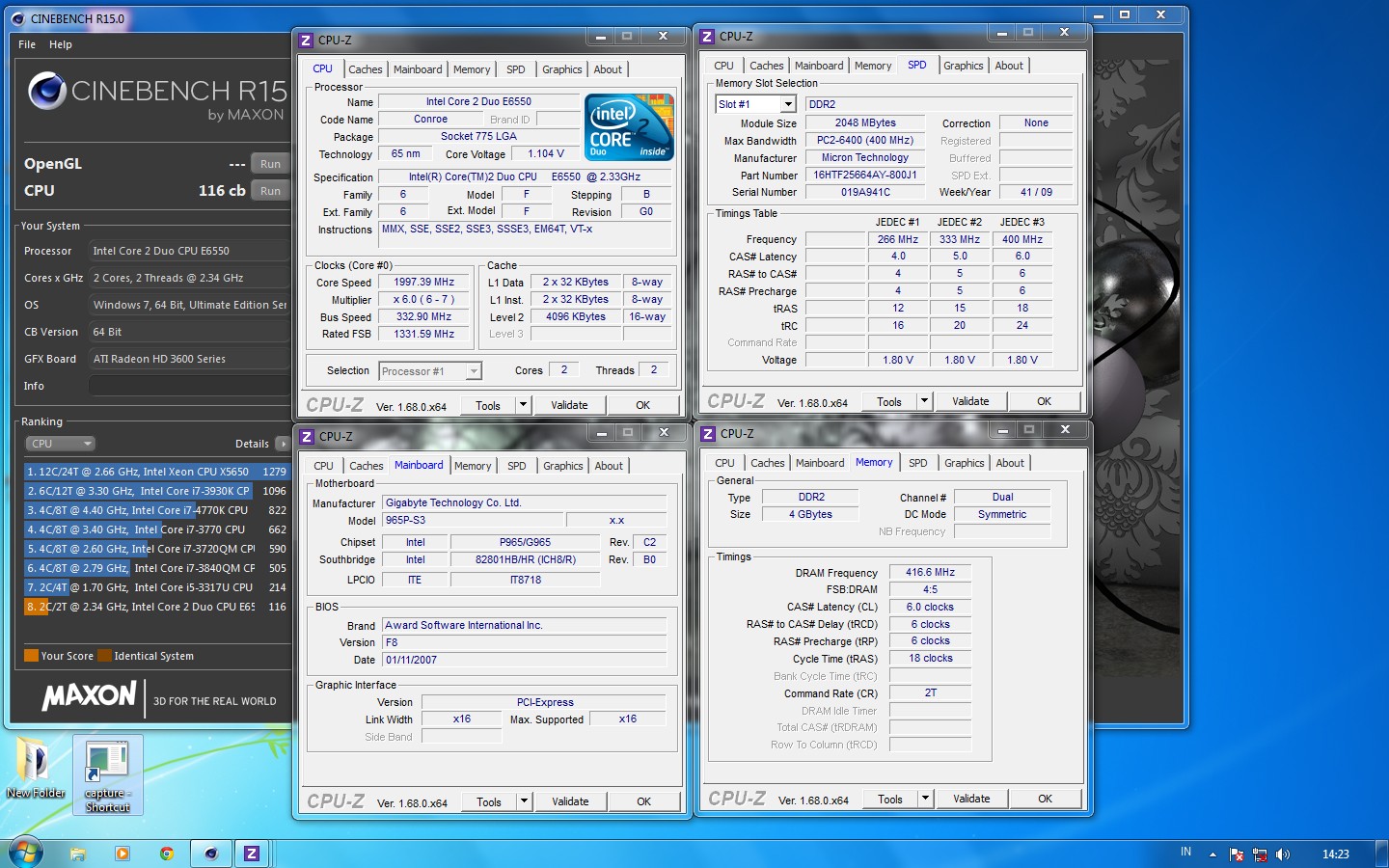1389x868 pixels.
Task: Show hidden tray icons arrow
Action: (x=1212, y=854)
